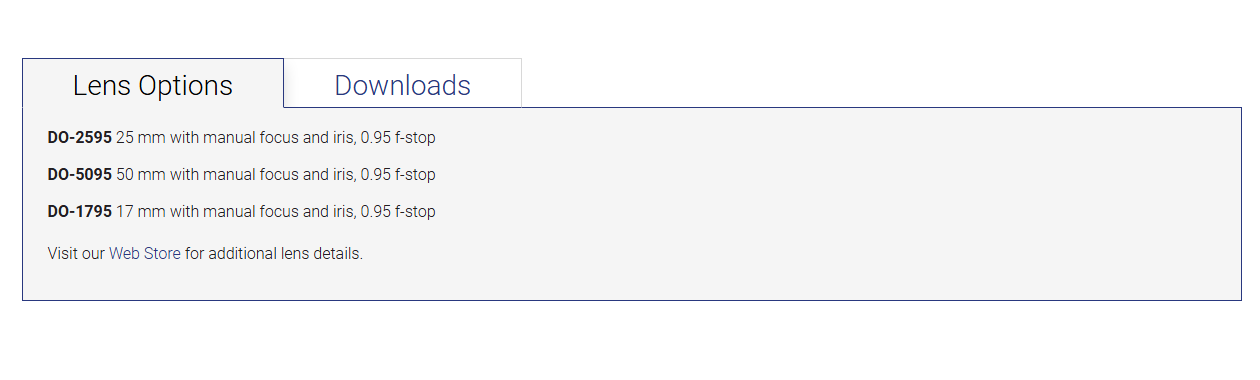Click the DO-2595 model number
1260x380 pixels.
tap(80, 138)
